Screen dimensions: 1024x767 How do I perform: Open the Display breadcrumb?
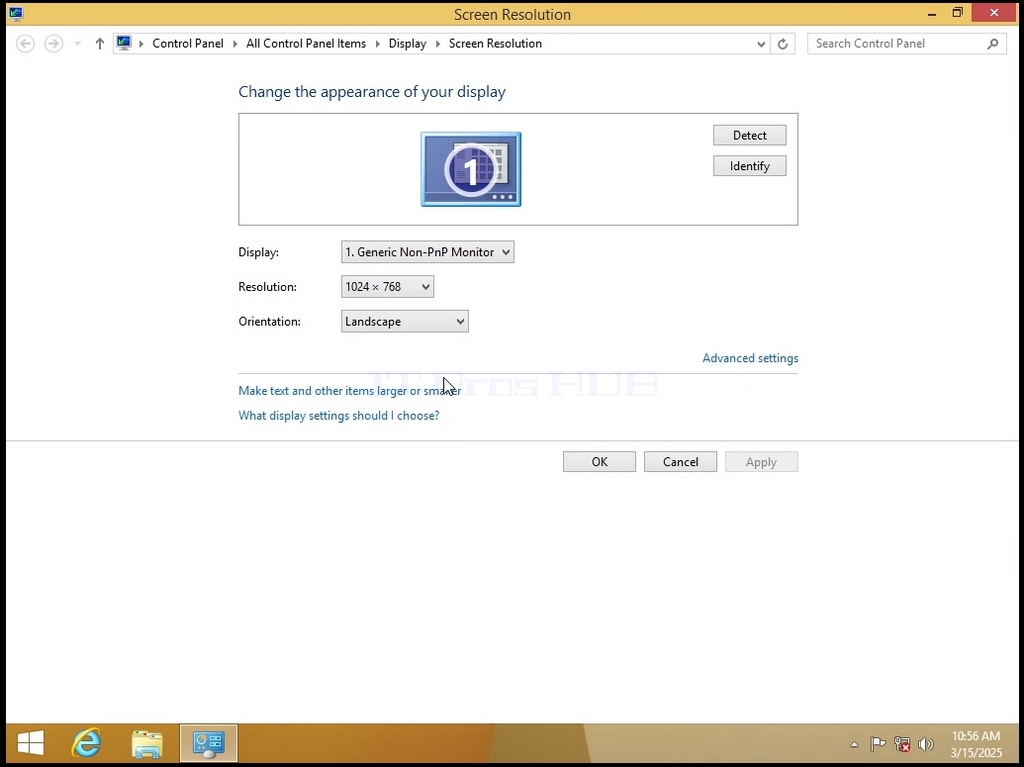click(407, 44)
